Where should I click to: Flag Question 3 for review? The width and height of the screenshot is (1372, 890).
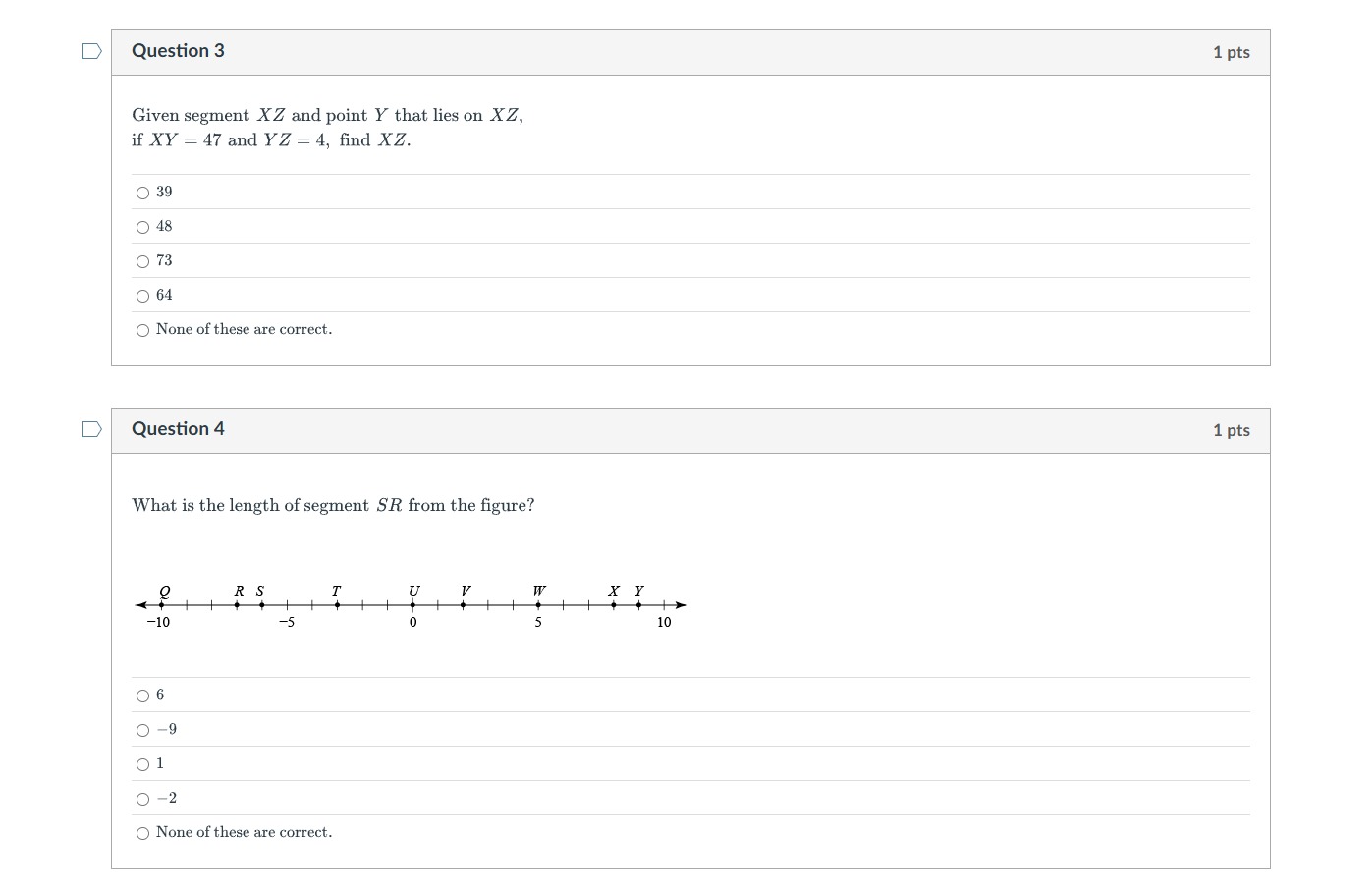click(x=91, y=51)
